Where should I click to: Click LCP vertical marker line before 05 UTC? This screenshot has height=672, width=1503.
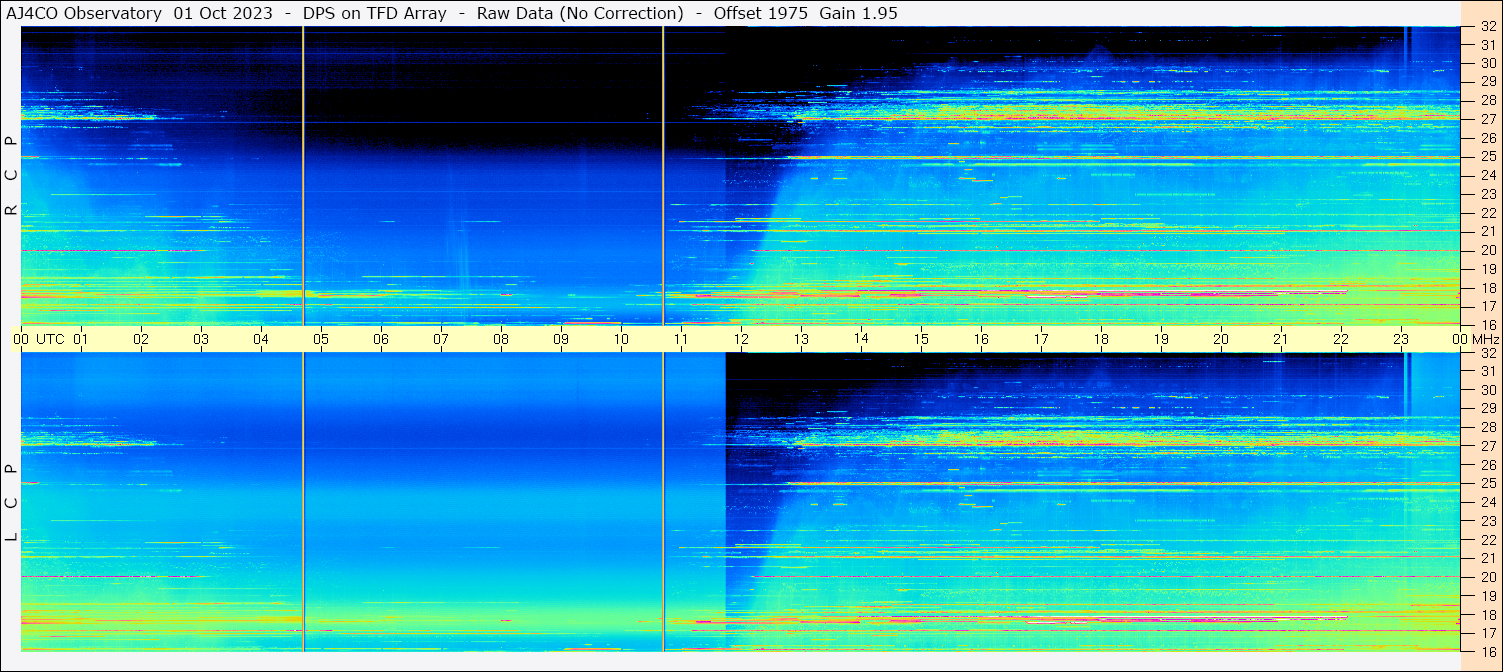(303, 502)
